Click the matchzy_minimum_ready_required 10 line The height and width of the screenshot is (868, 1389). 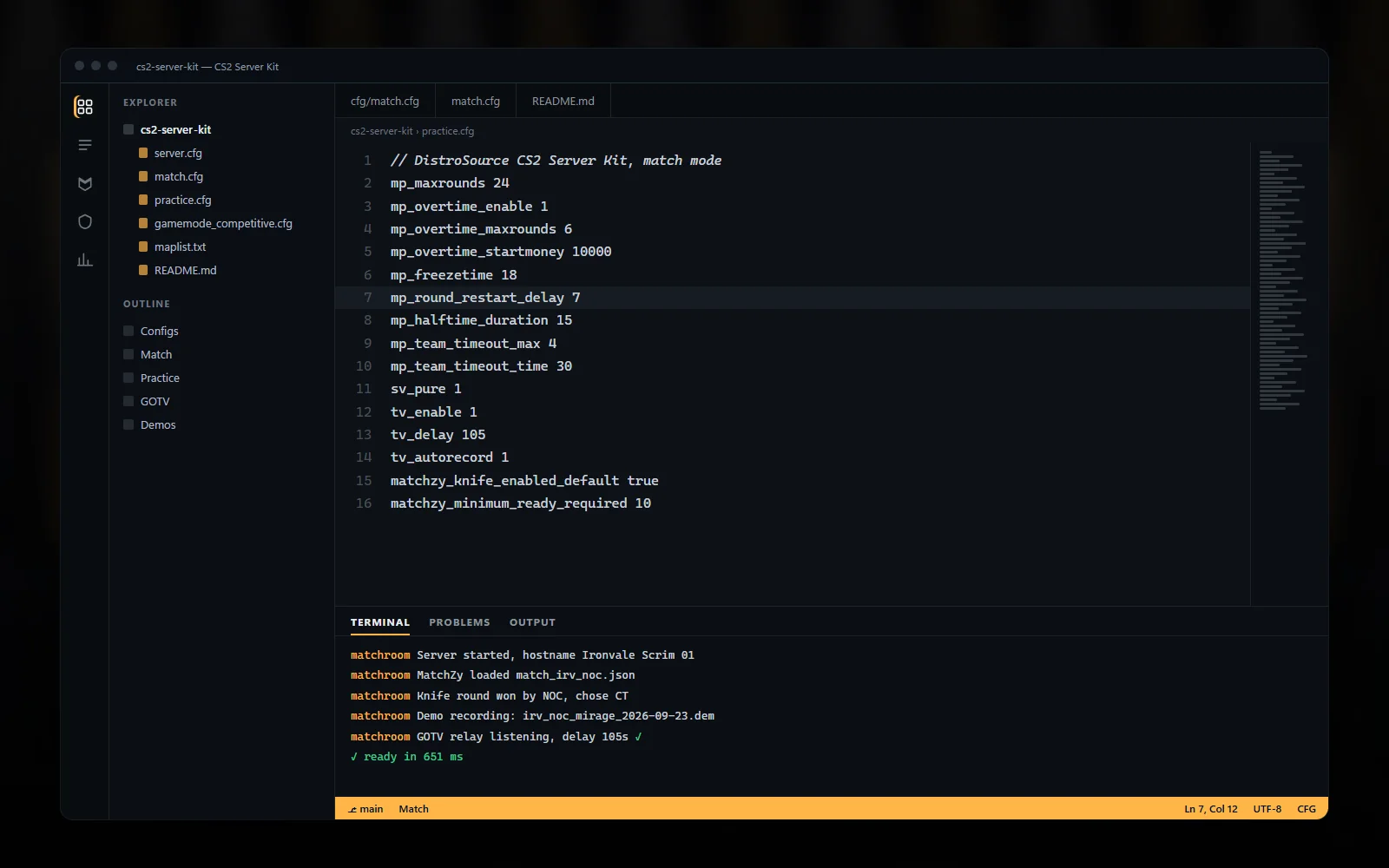(521, 503)
